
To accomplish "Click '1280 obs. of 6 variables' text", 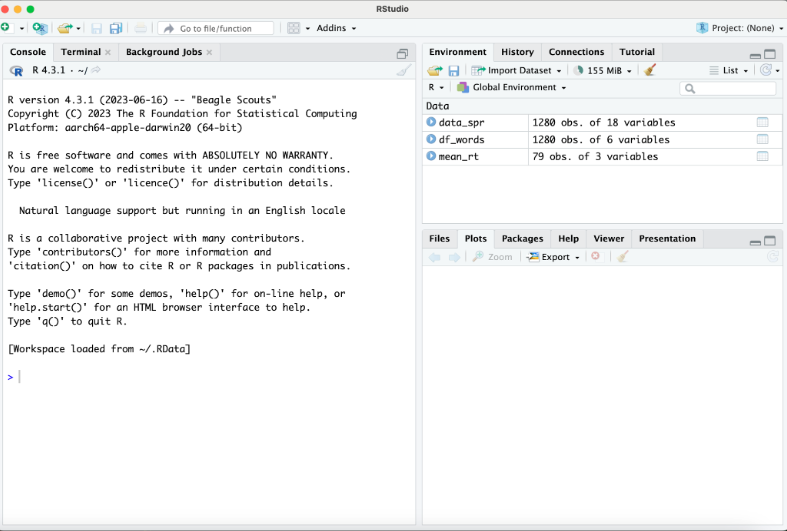I will [601, 140].
